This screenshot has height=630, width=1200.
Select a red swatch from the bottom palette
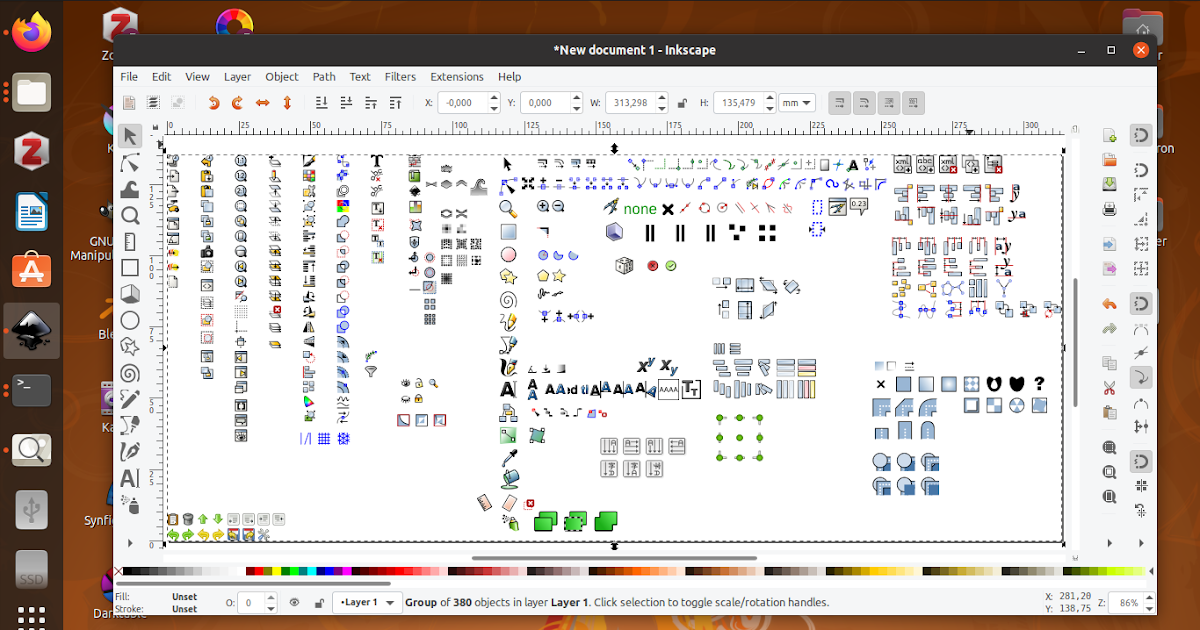[260, 570]
